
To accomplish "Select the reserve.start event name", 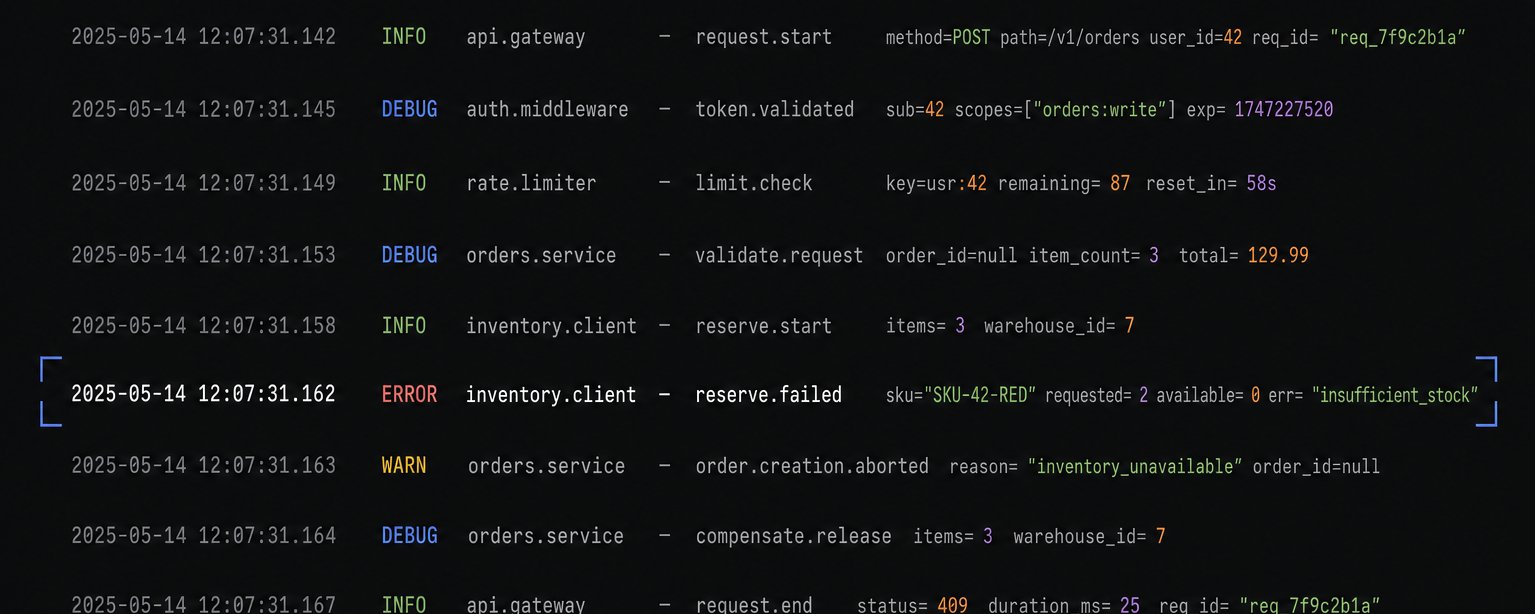I will coord(764,326).
